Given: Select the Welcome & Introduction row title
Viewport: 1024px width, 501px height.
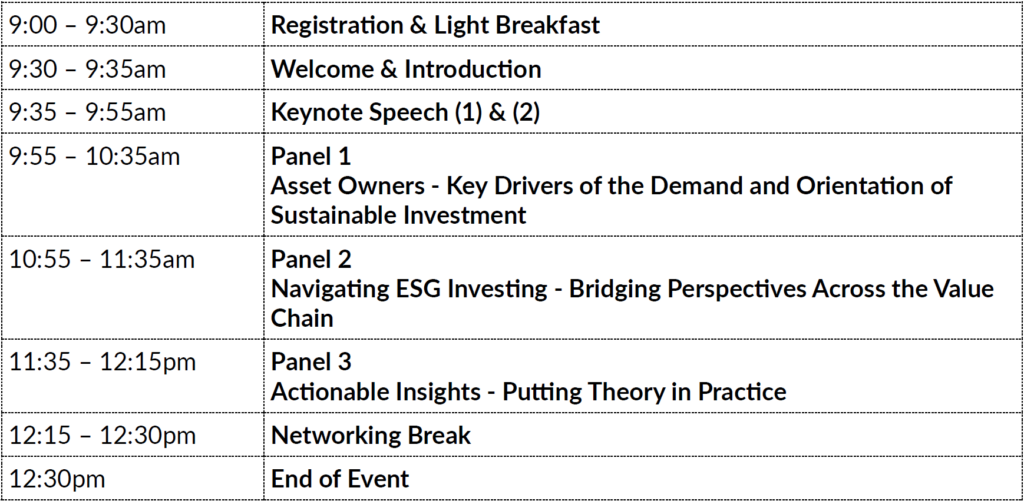Looking at the screenshot, I should pyautogui.click(x=406, y=70).
